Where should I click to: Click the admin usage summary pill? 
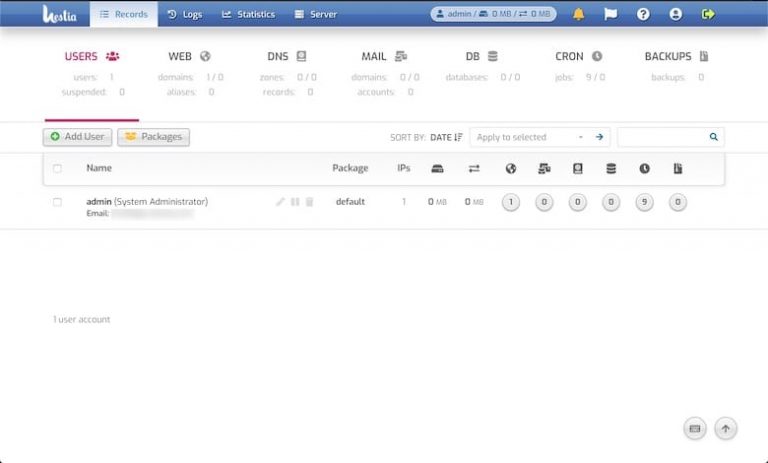[x=493, y=14]
